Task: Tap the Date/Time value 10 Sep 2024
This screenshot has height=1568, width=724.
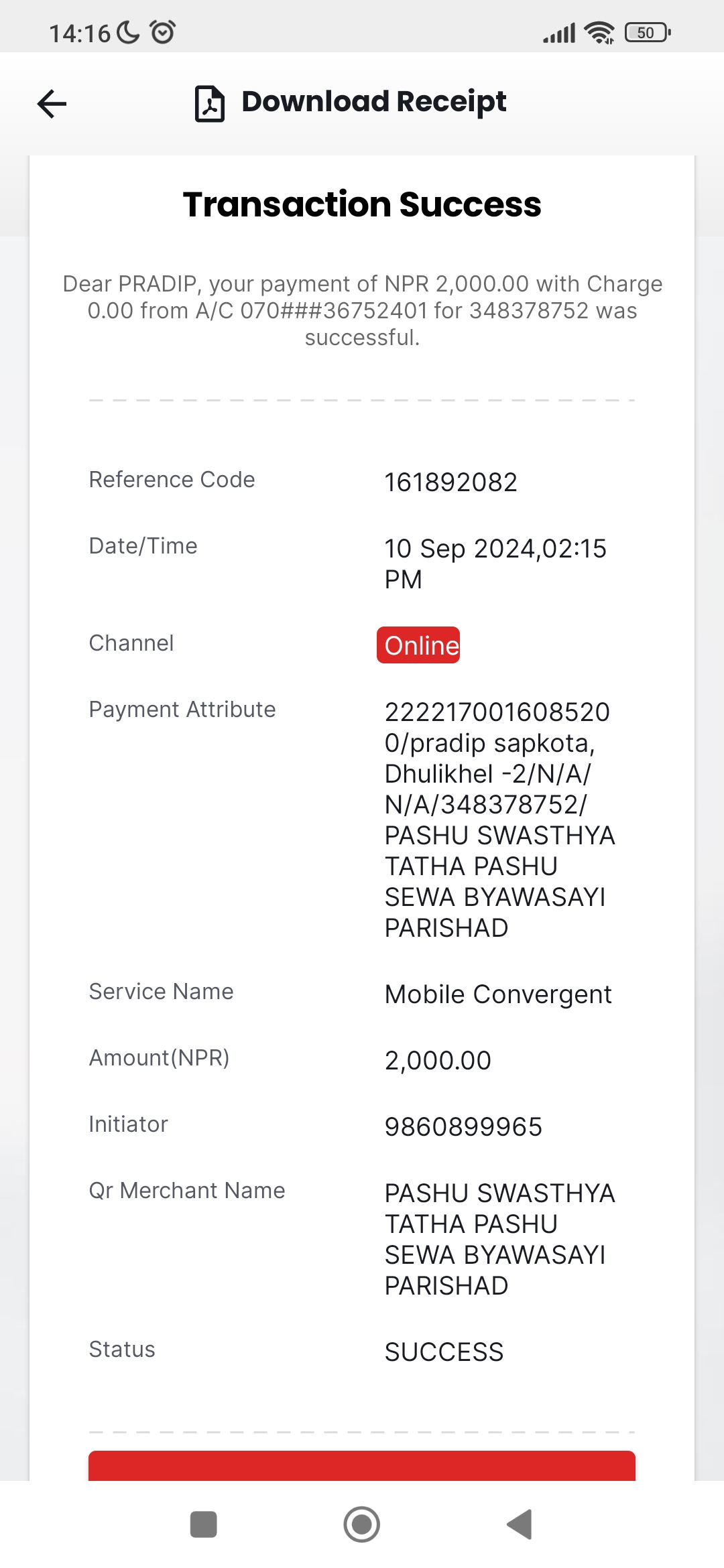Action: click(495, 564)
